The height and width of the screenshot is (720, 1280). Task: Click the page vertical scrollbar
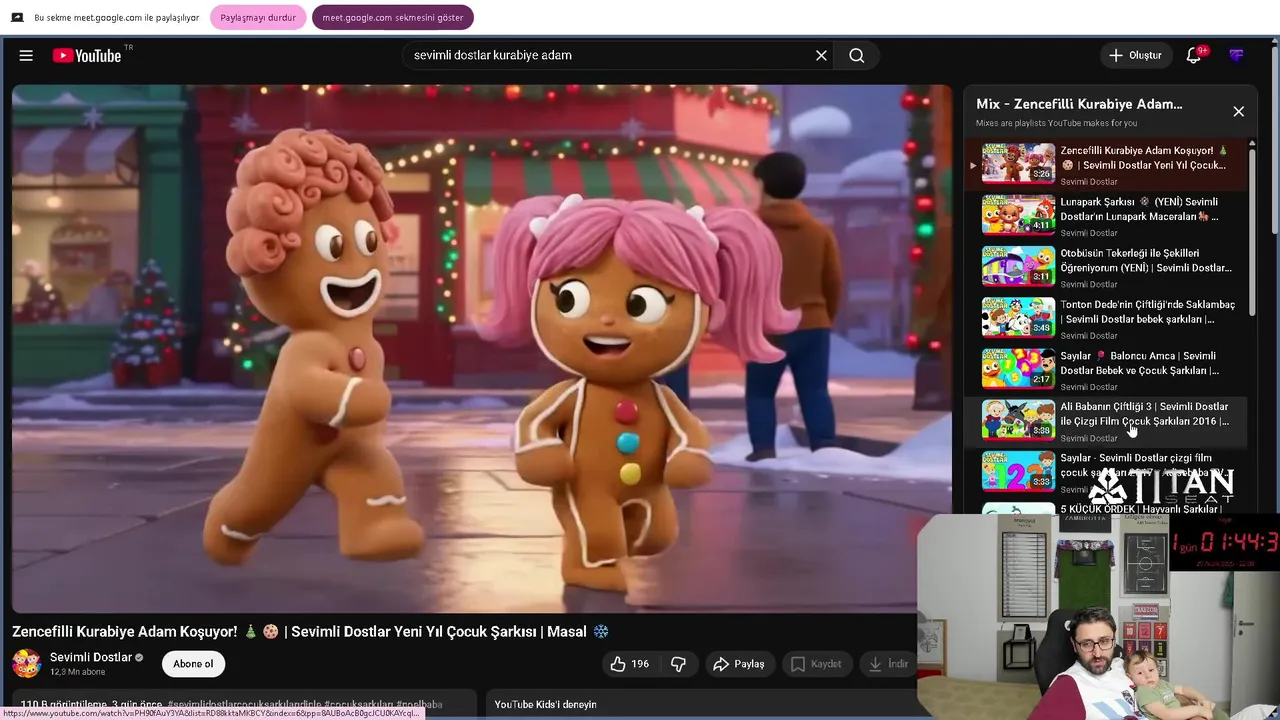click(1274, 140)
